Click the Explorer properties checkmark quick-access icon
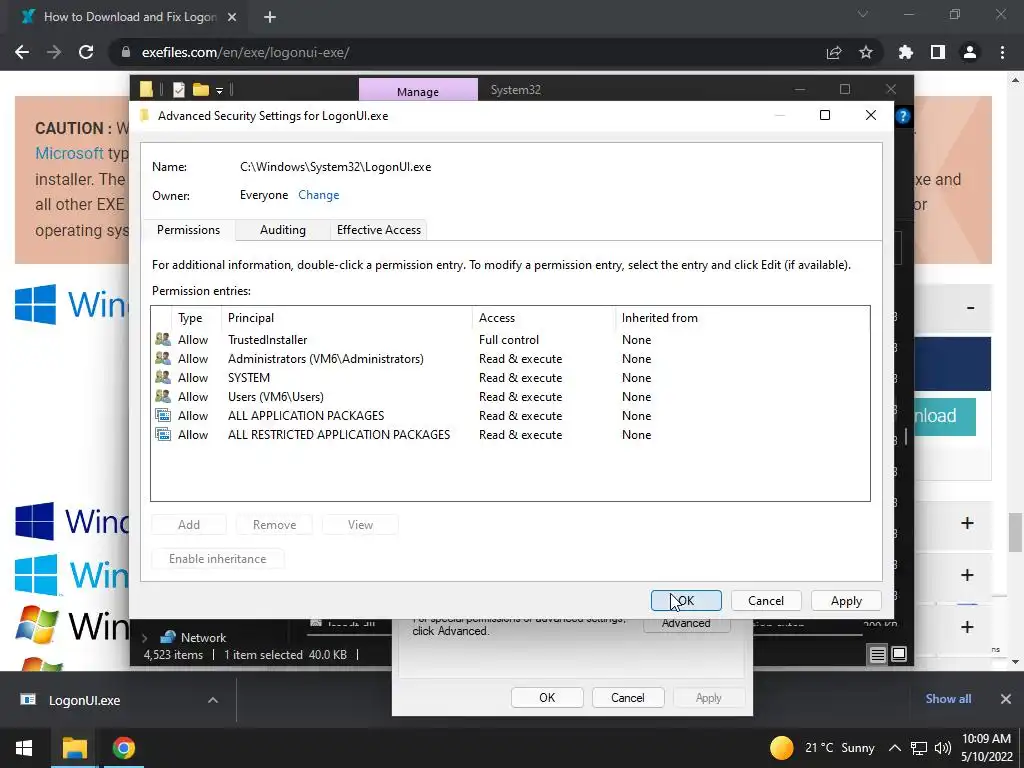This screenshot has height=768, width=1024. tap(179, 89)
